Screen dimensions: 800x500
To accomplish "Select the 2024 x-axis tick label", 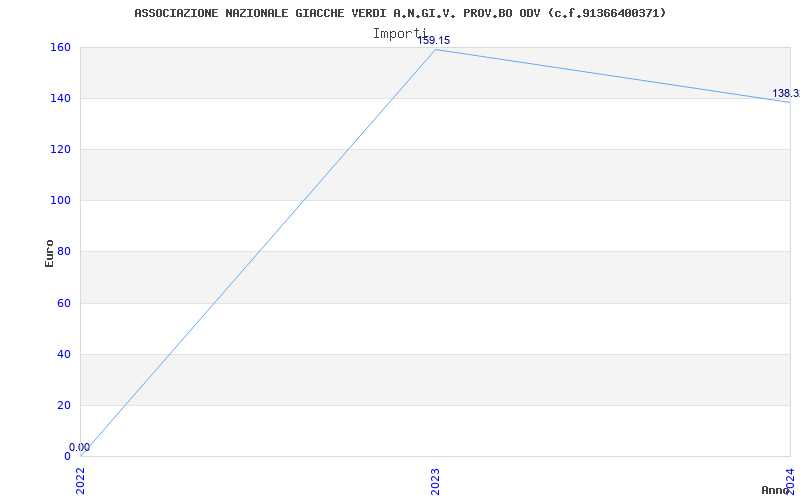I will coord(790,482).
